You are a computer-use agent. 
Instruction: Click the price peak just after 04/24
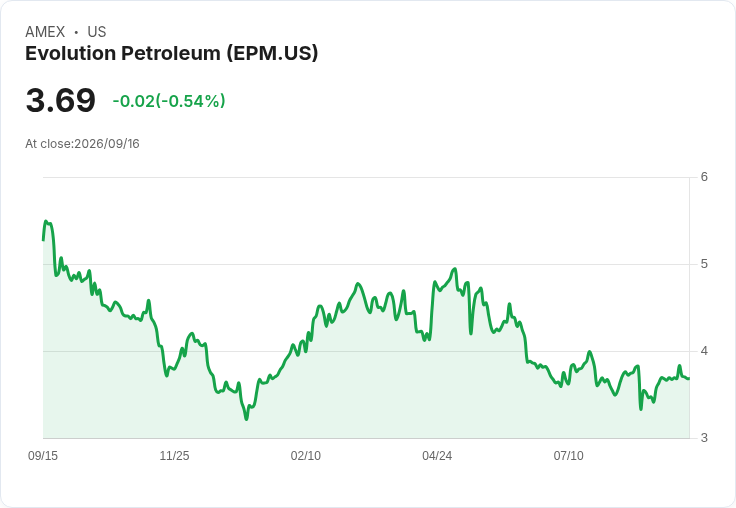point(454,269)
